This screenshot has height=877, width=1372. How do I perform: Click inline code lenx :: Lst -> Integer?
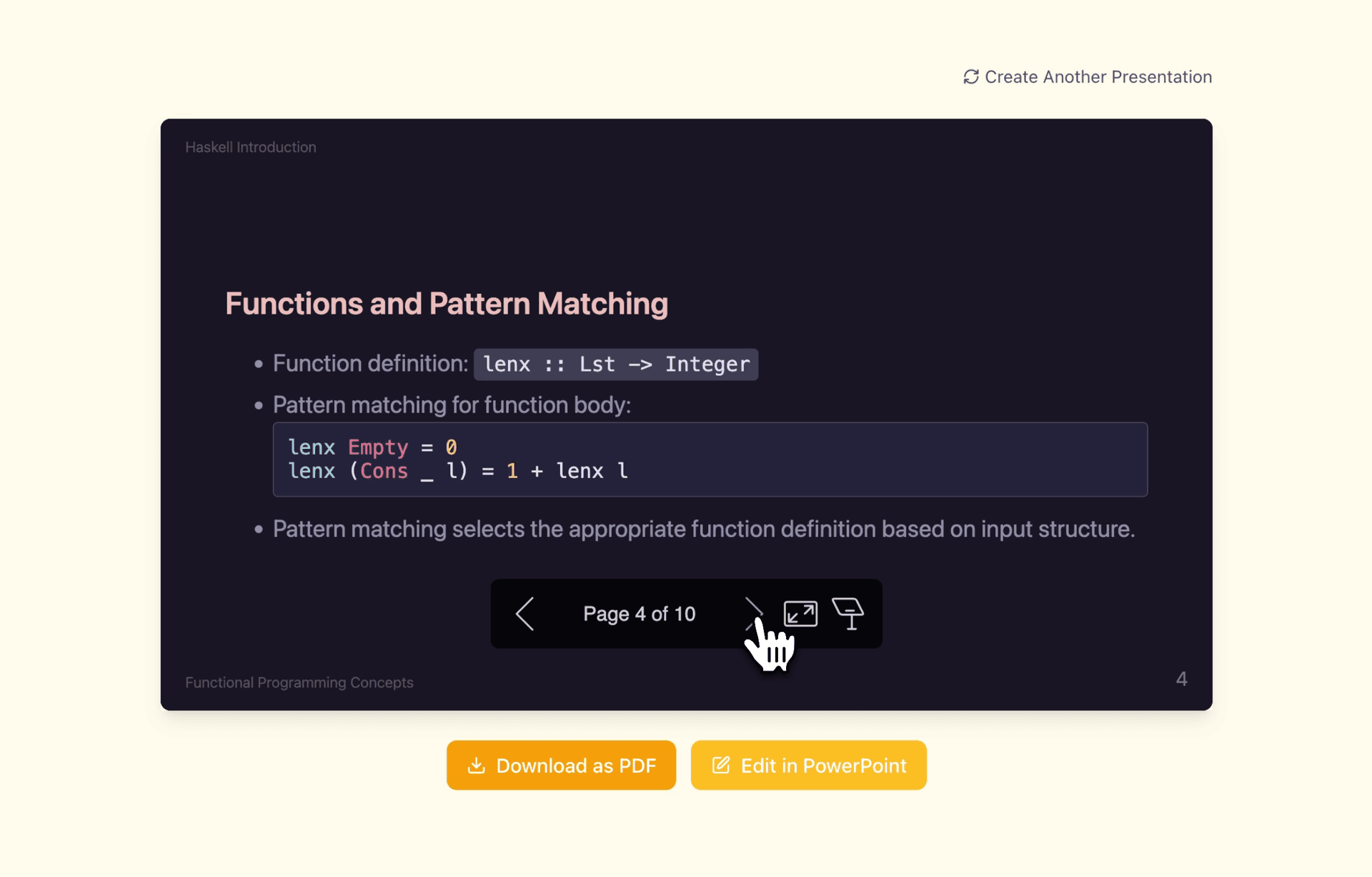pos(616,365)
